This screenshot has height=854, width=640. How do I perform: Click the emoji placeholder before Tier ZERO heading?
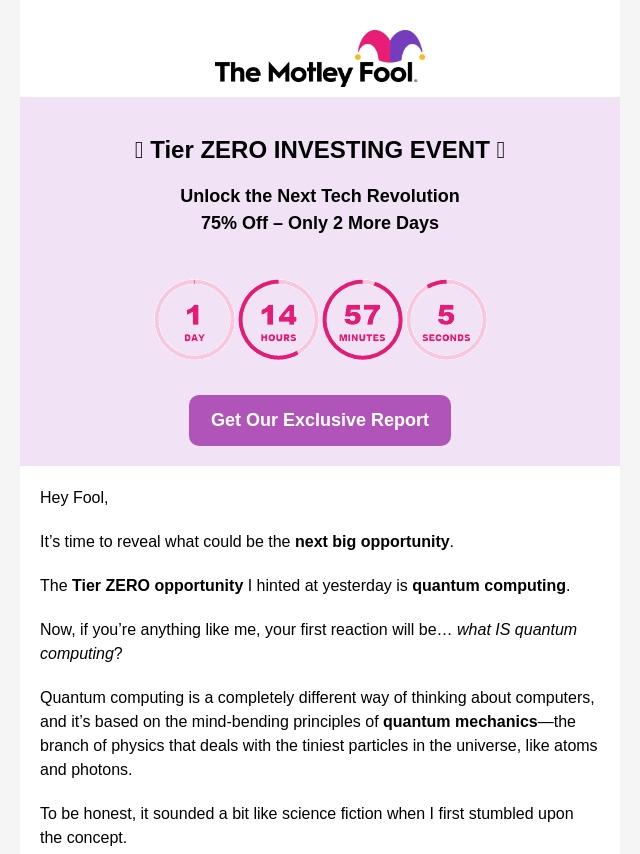pyautogui.click(x=139, y=150)
